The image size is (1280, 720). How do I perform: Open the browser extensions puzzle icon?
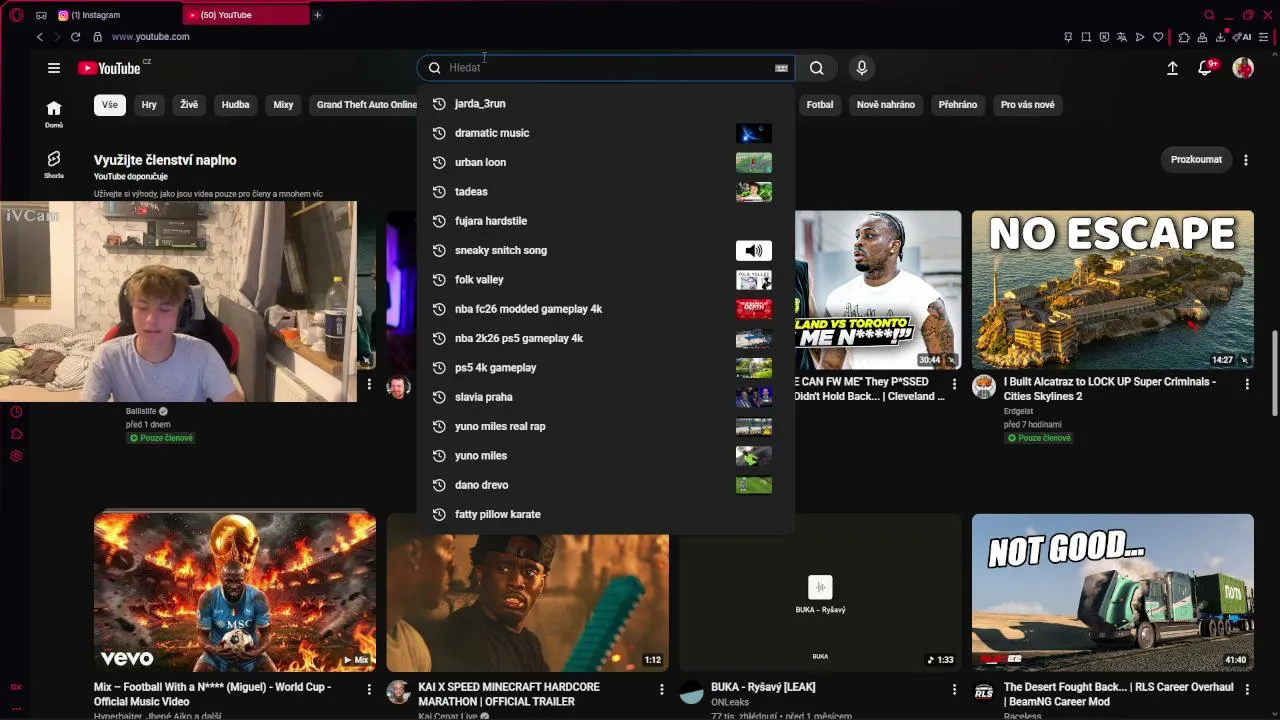[1184, 37]
